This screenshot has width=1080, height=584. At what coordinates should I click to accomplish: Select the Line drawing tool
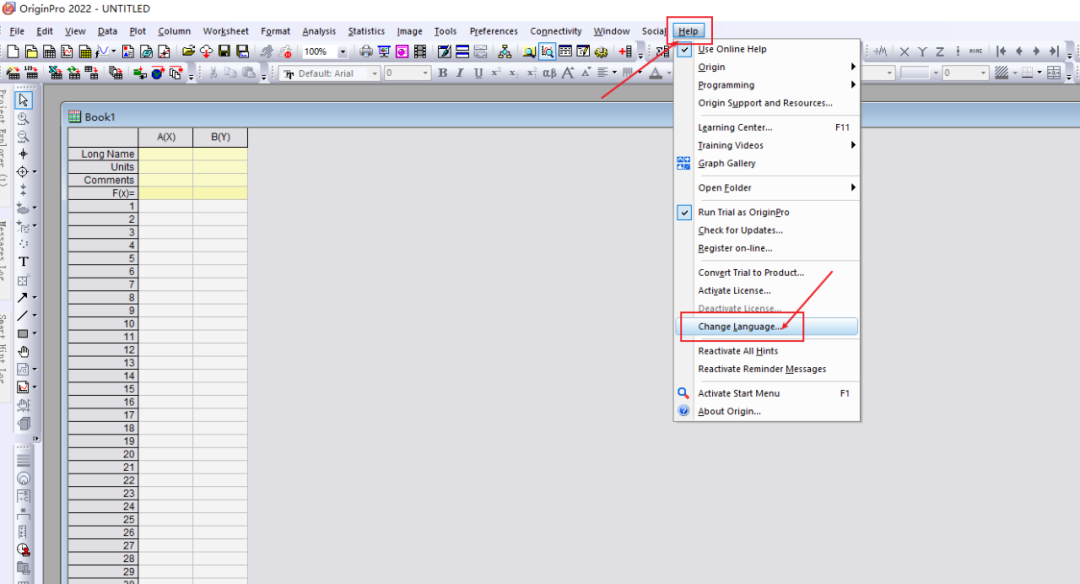tap(22, 315)
